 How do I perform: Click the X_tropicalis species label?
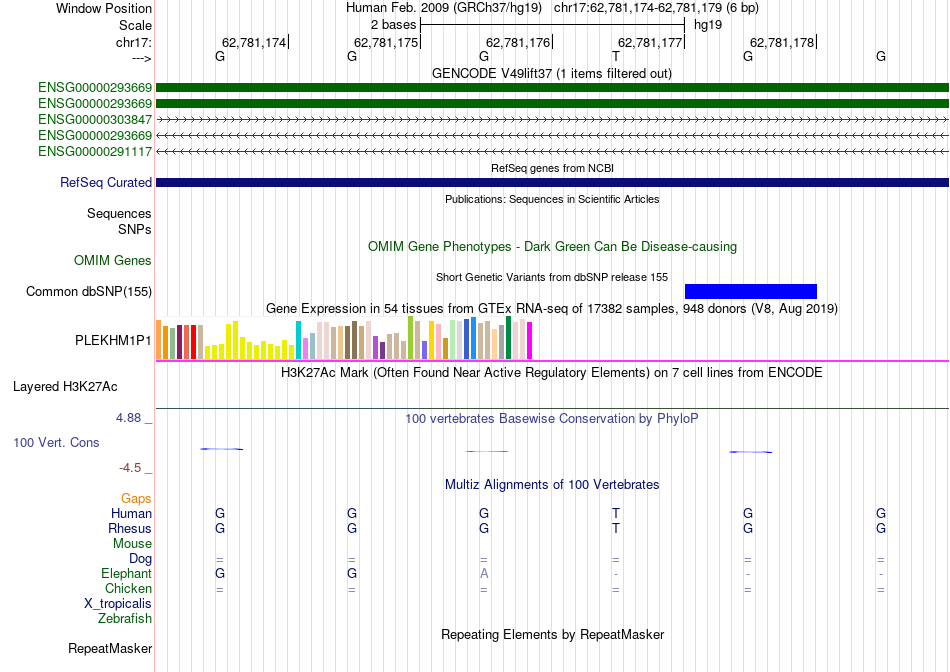click(118, 604)
